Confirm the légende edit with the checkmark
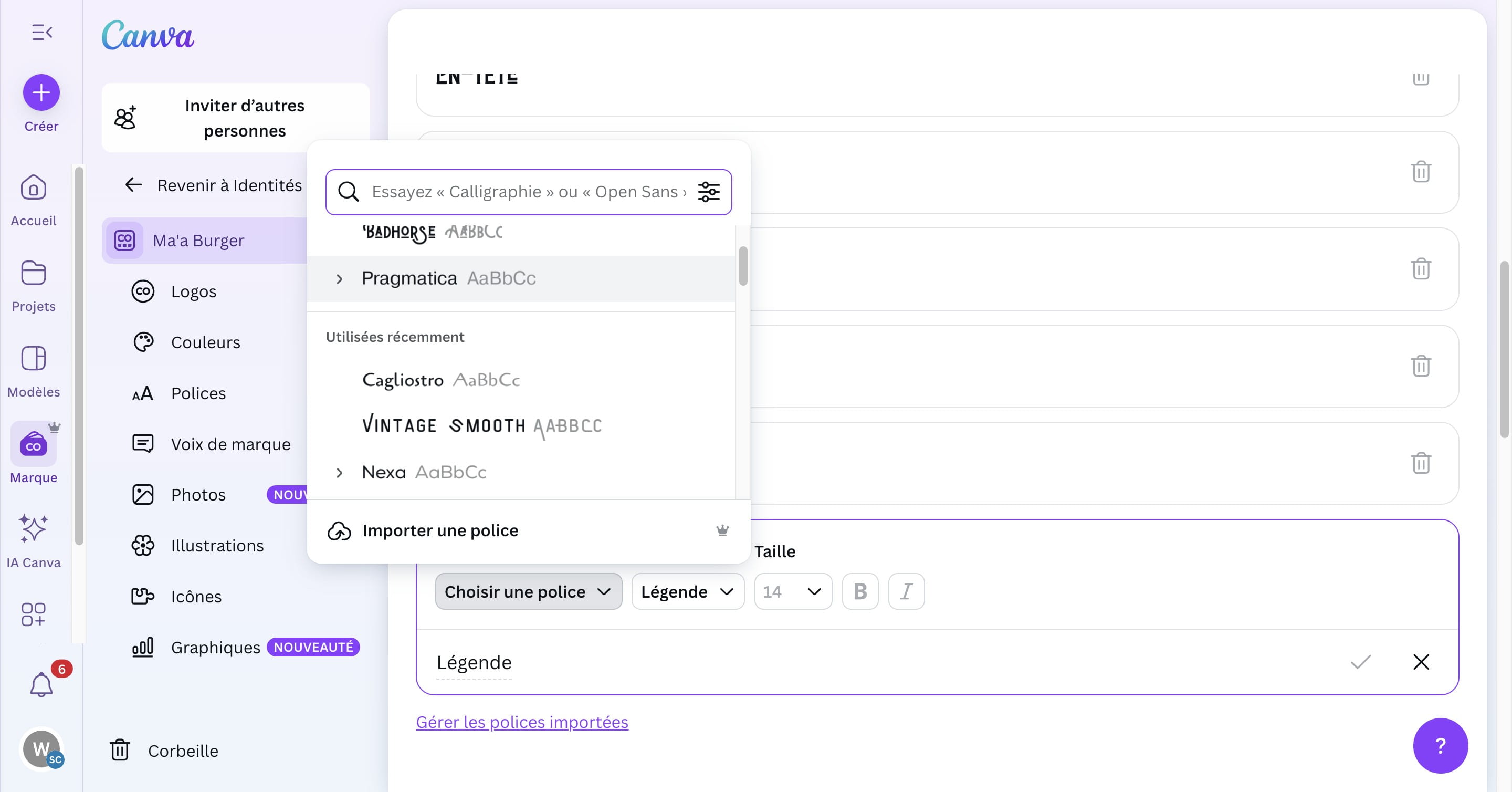 point(1361,662)
